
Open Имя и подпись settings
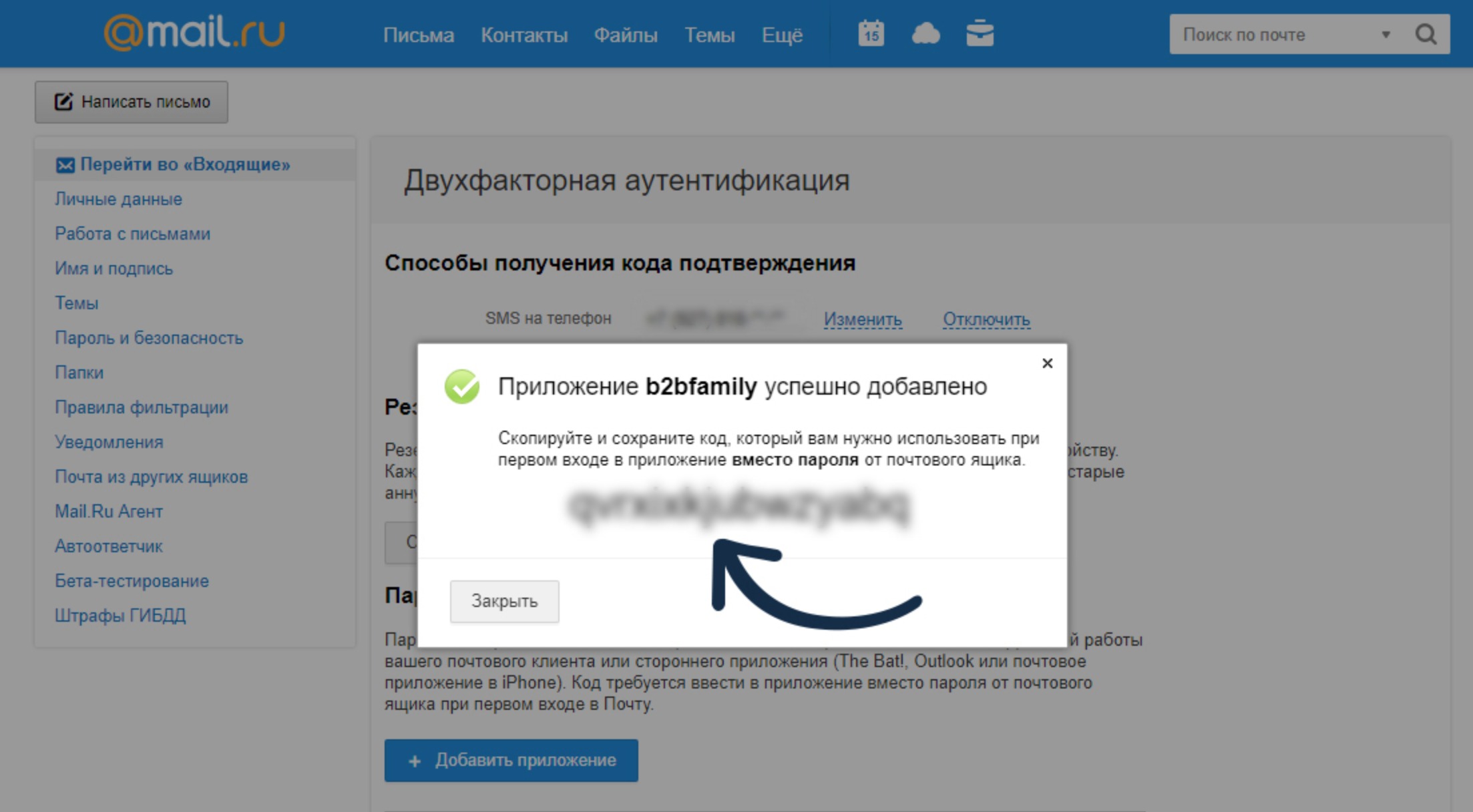(114, 268)
